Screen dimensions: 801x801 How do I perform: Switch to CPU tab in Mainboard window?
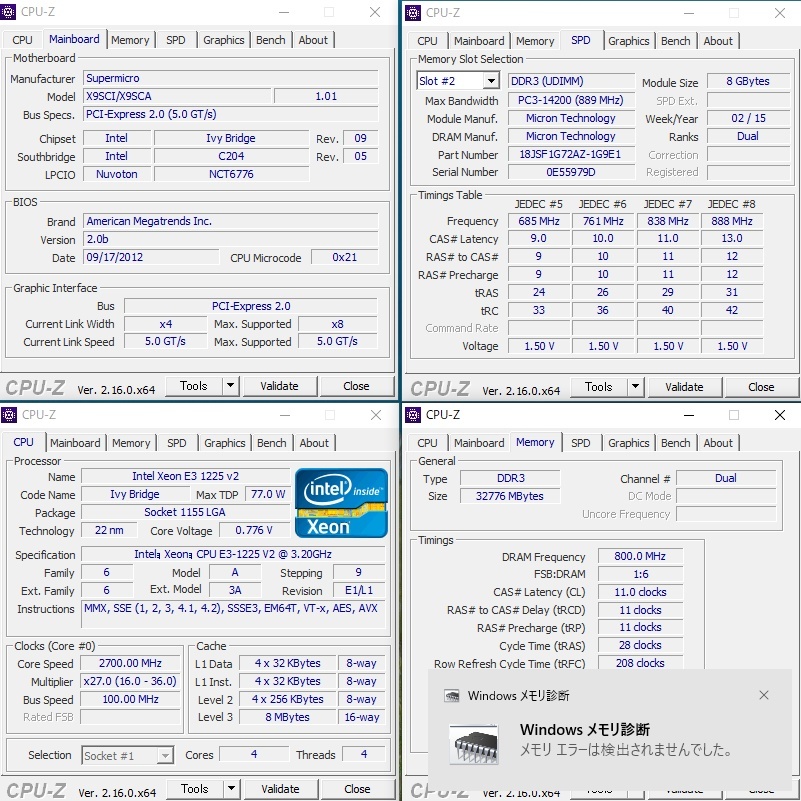(x=22, y=40)
